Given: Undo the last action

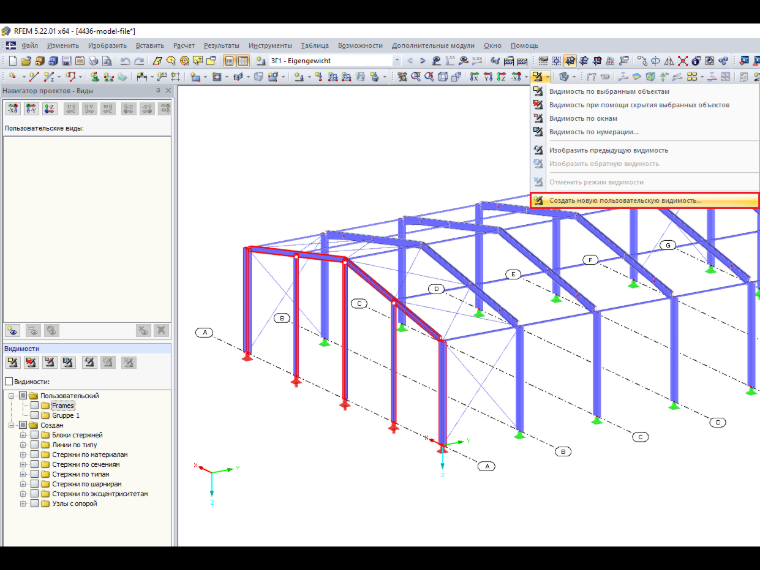Looking at the screenshot, I should (x=125, y=61).
